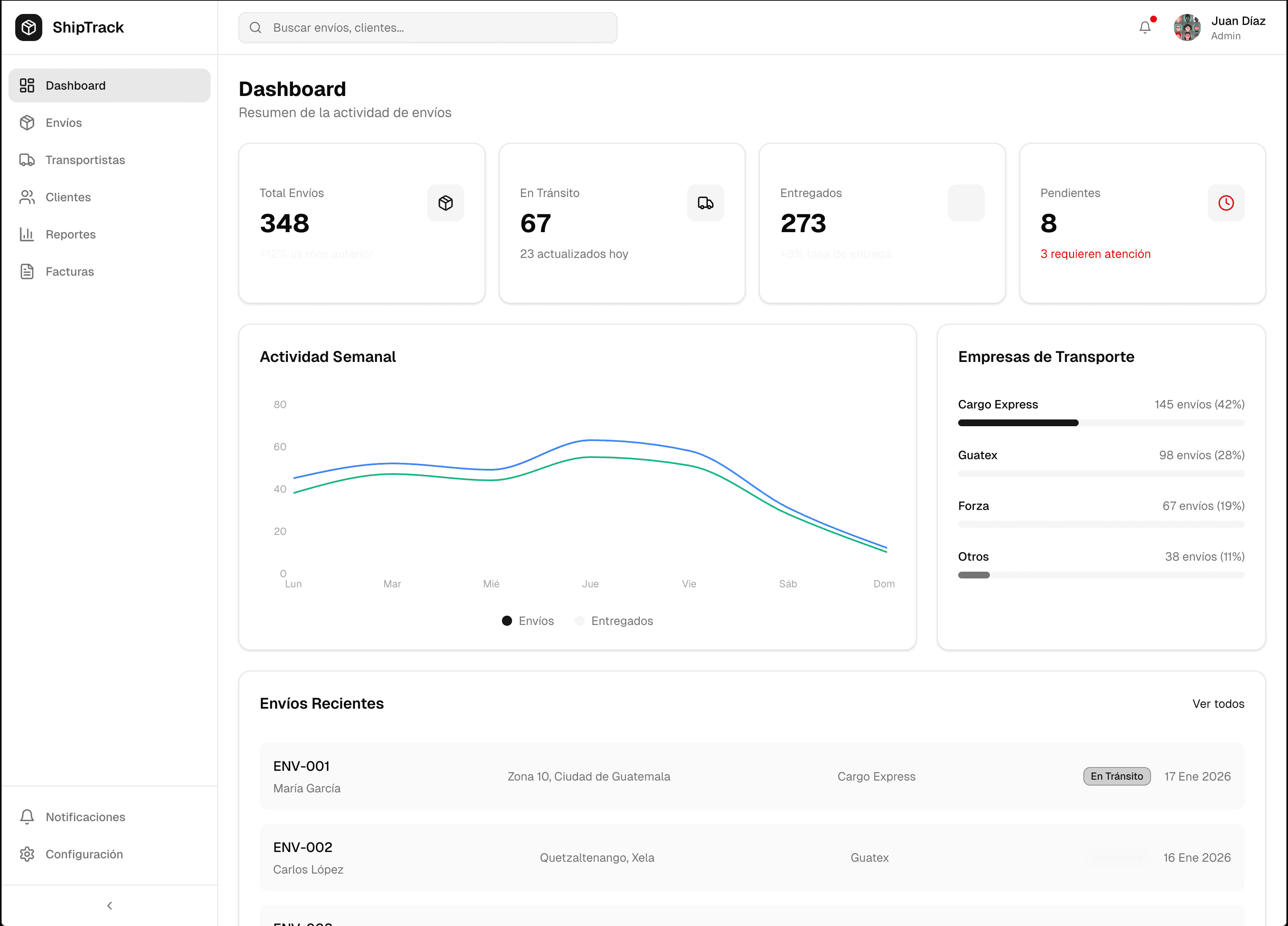1288x926 pixels.
Task: Collapse the sidebar with the chevron
Action: coord(110,906)
